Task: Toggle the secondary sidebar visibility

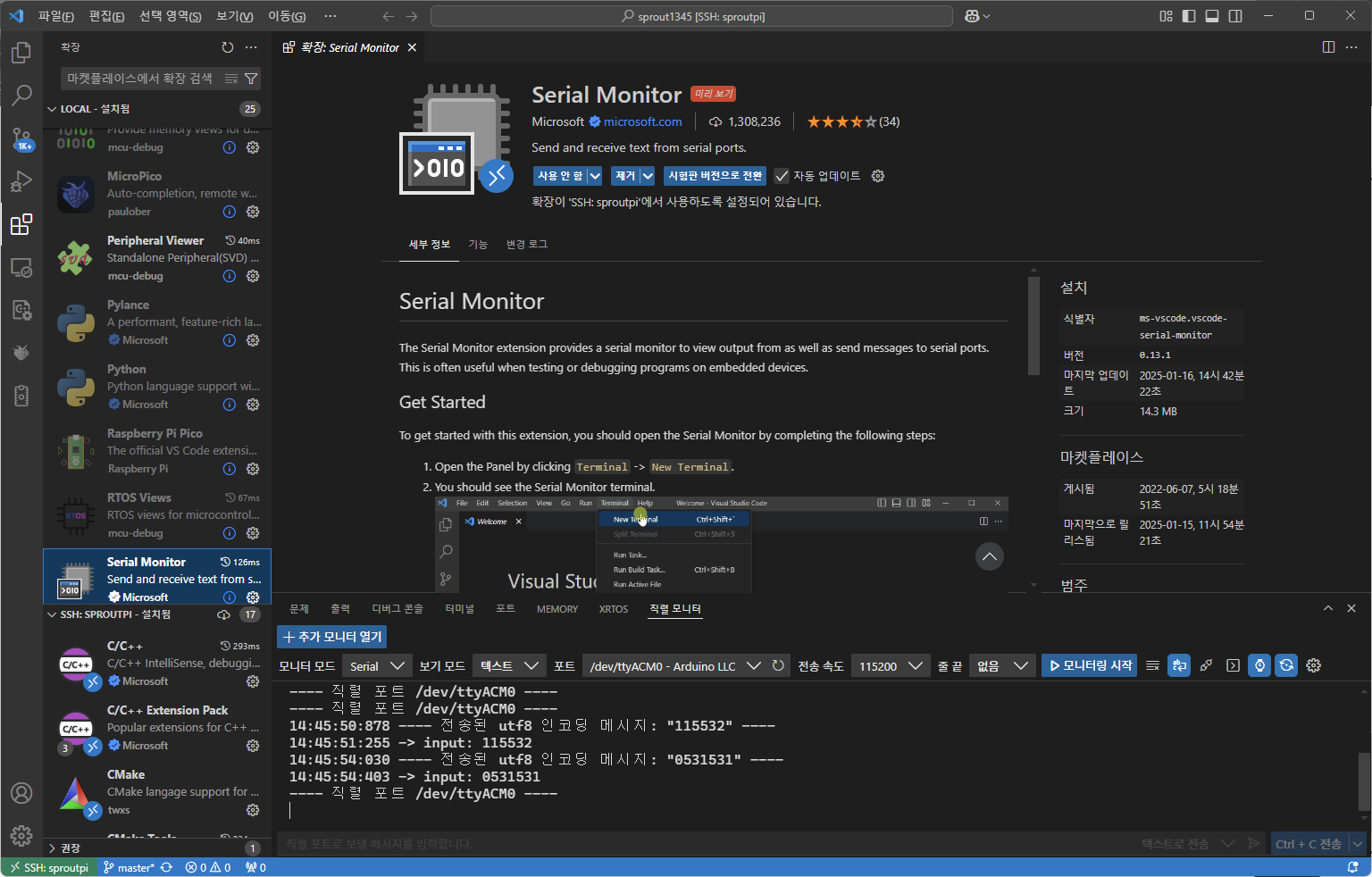Action: 1235,16
